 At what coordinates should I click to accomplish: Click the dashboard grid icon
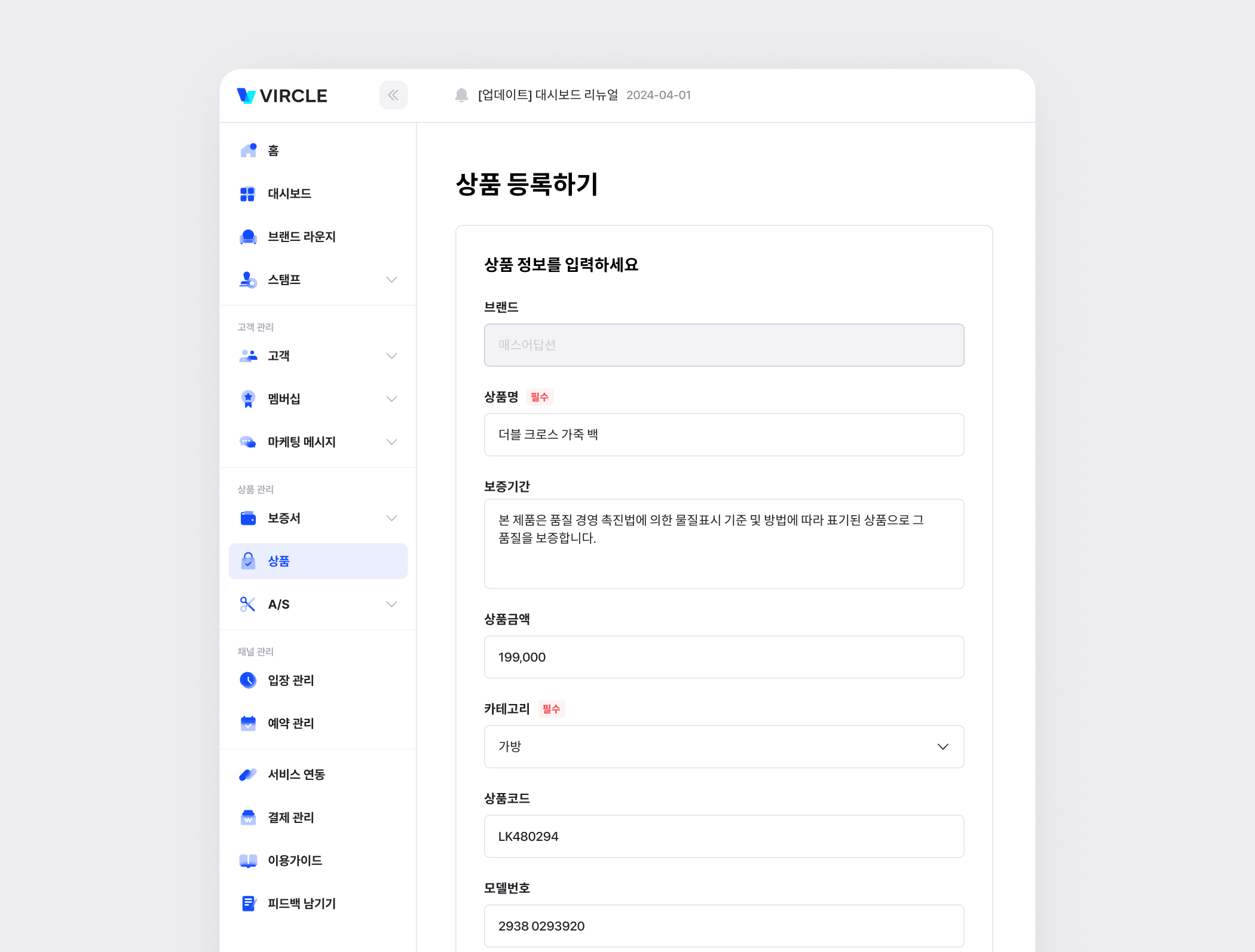[247, 194]
